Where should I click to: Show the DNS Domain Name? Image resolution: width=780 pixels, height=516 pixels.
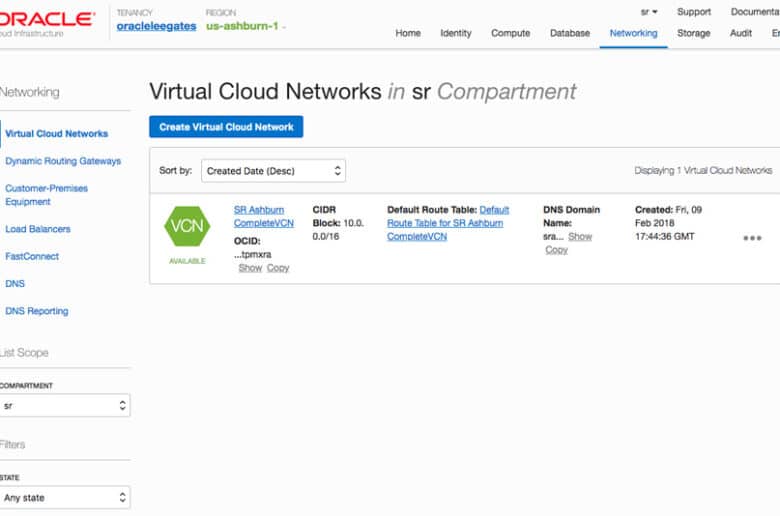580,236
